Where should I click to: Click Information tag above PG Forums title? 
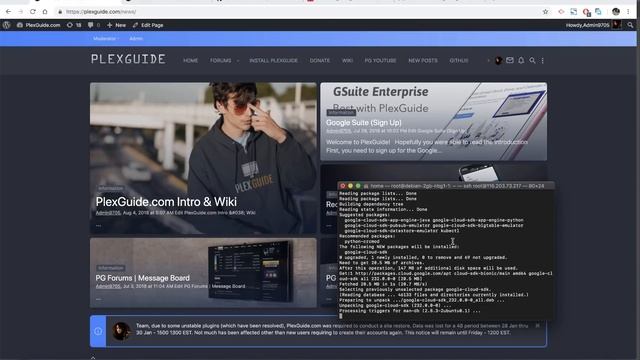click(111, 268)
